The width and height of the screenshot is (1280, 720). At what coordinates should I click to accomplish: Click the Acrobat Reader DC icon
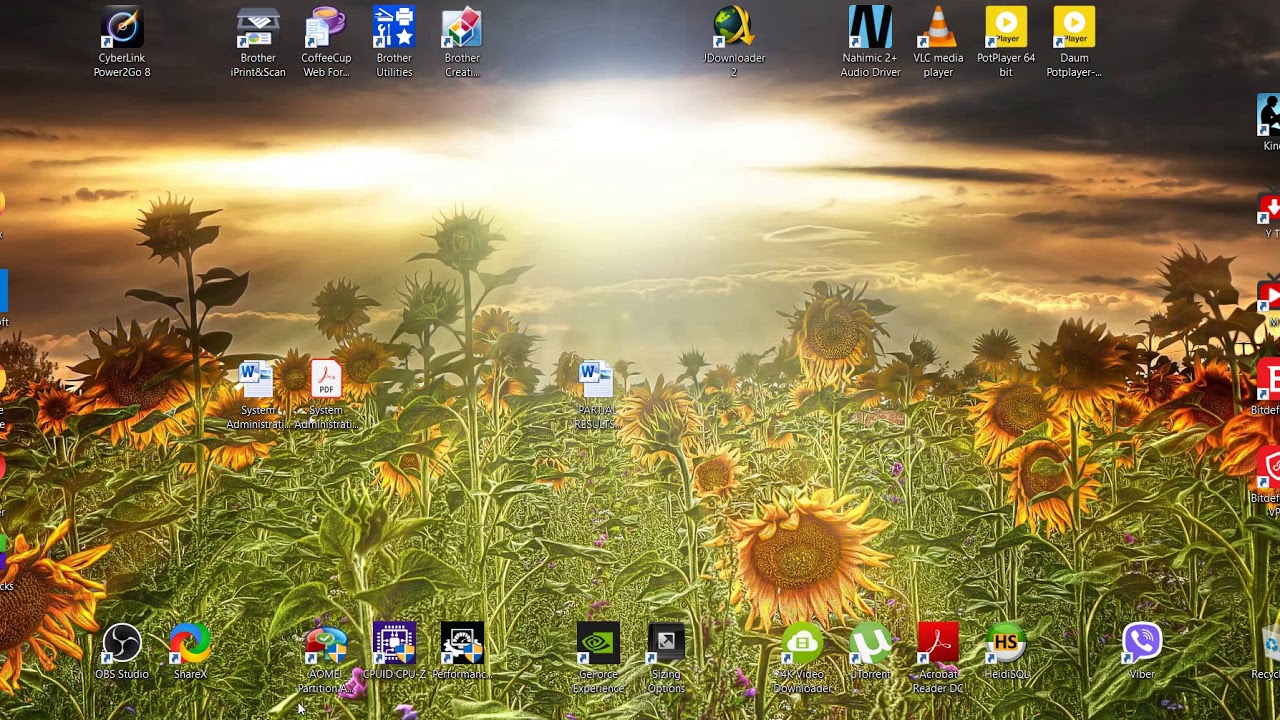938,644
